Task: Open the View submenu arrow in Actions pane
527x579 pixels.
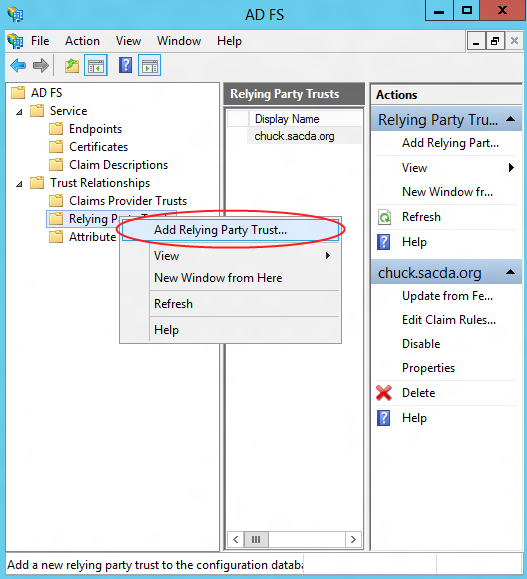Action: tap(511, 168)
